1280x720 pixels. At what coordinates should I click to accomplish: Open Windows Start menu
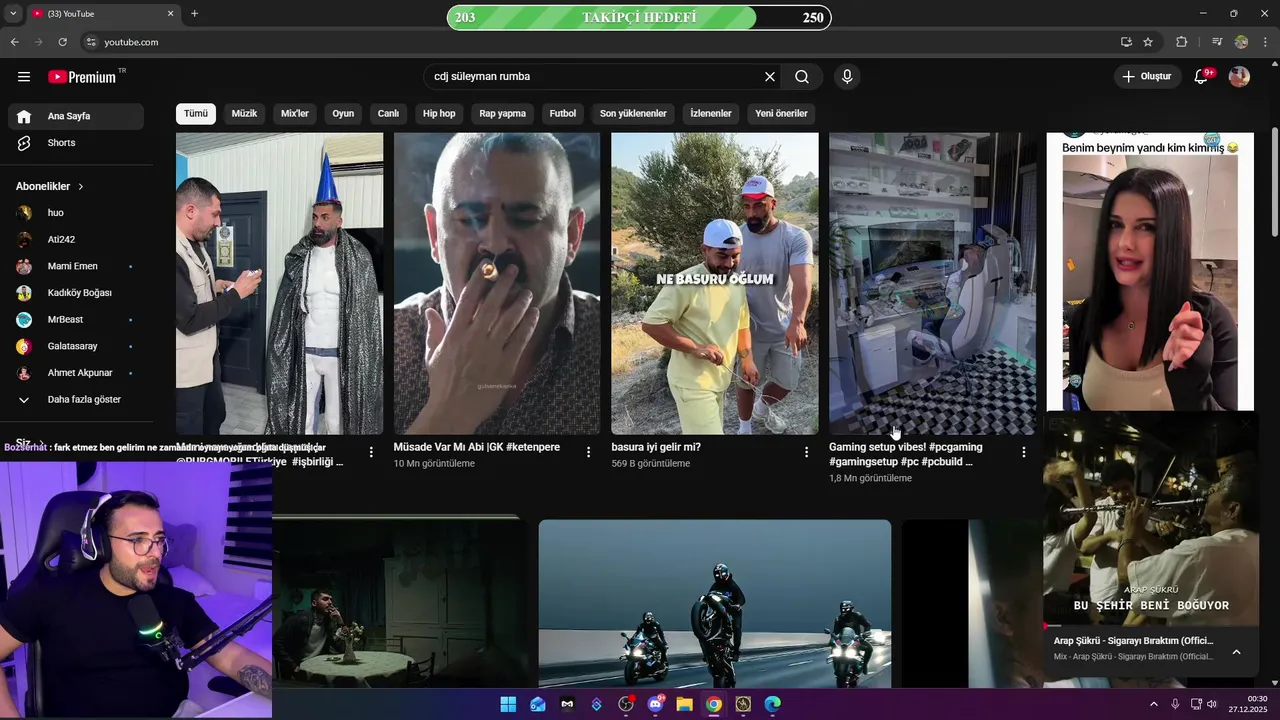[508, 704]
